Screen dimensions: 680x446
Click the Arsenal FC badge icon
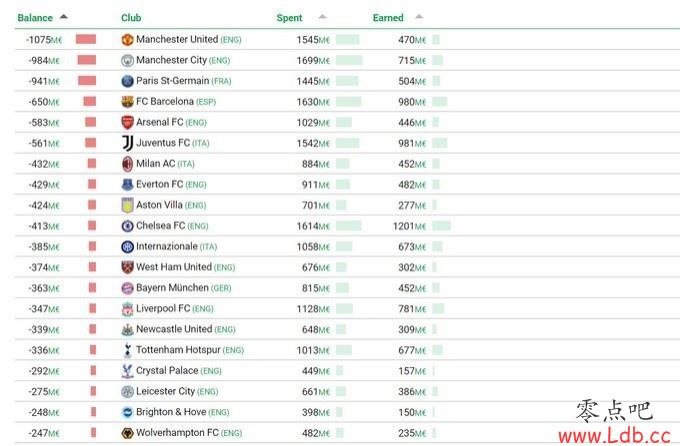pos(127,123)
